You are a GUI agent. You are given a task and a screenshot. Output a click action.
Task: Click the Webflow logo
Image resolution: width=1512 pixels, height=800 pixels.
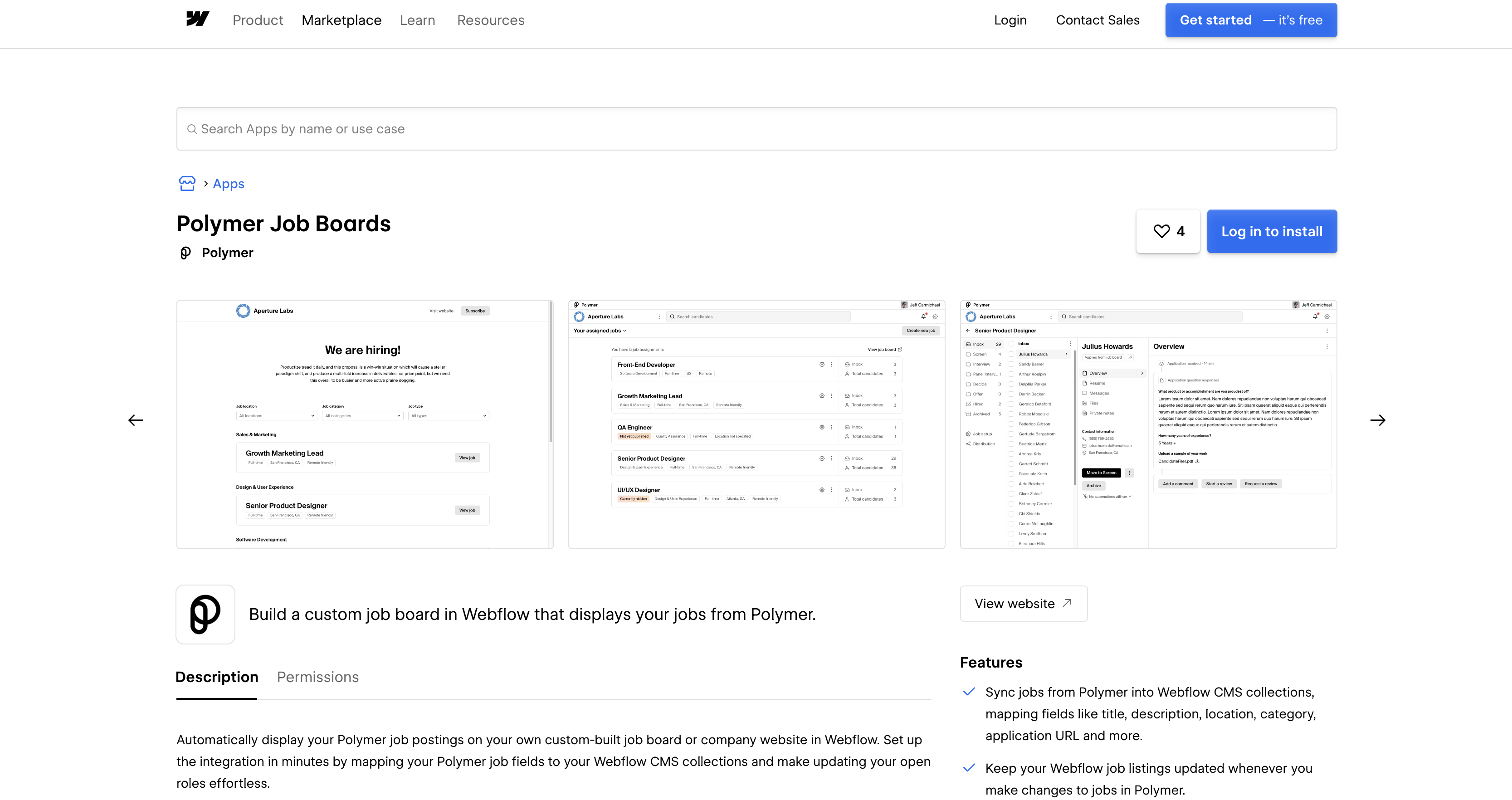click(x=197, y=20)
